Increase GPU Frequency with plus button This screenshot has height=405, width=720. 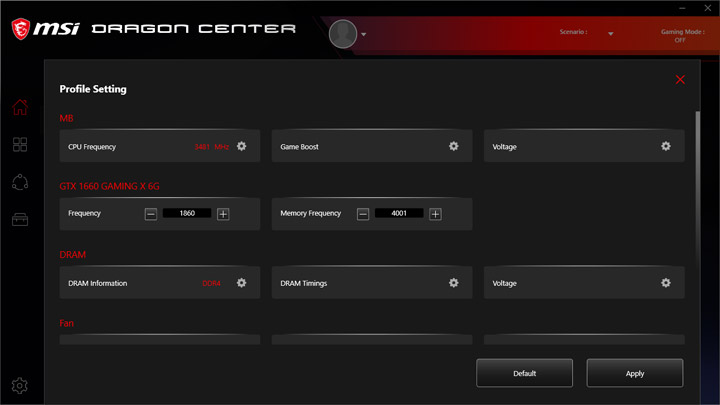coord(223,214)
